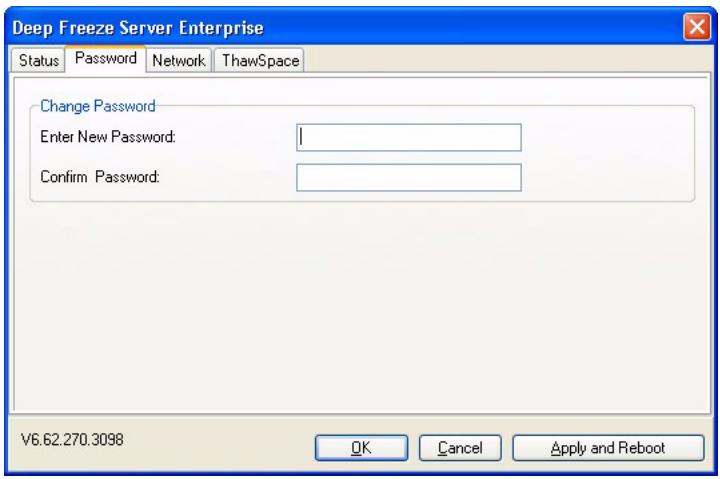Confirm changes with the OK button
Viewport: 720px width, 479px height.
[361, 448]
